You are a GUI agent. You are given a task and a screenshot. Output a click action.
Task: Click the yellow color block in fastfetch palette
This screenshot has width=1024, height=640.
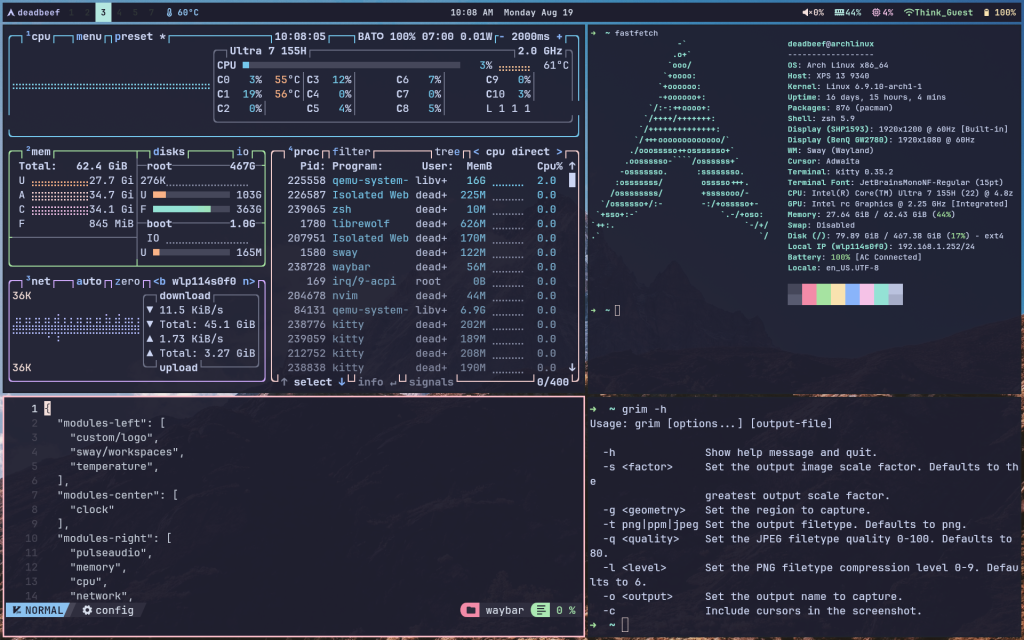838,294
